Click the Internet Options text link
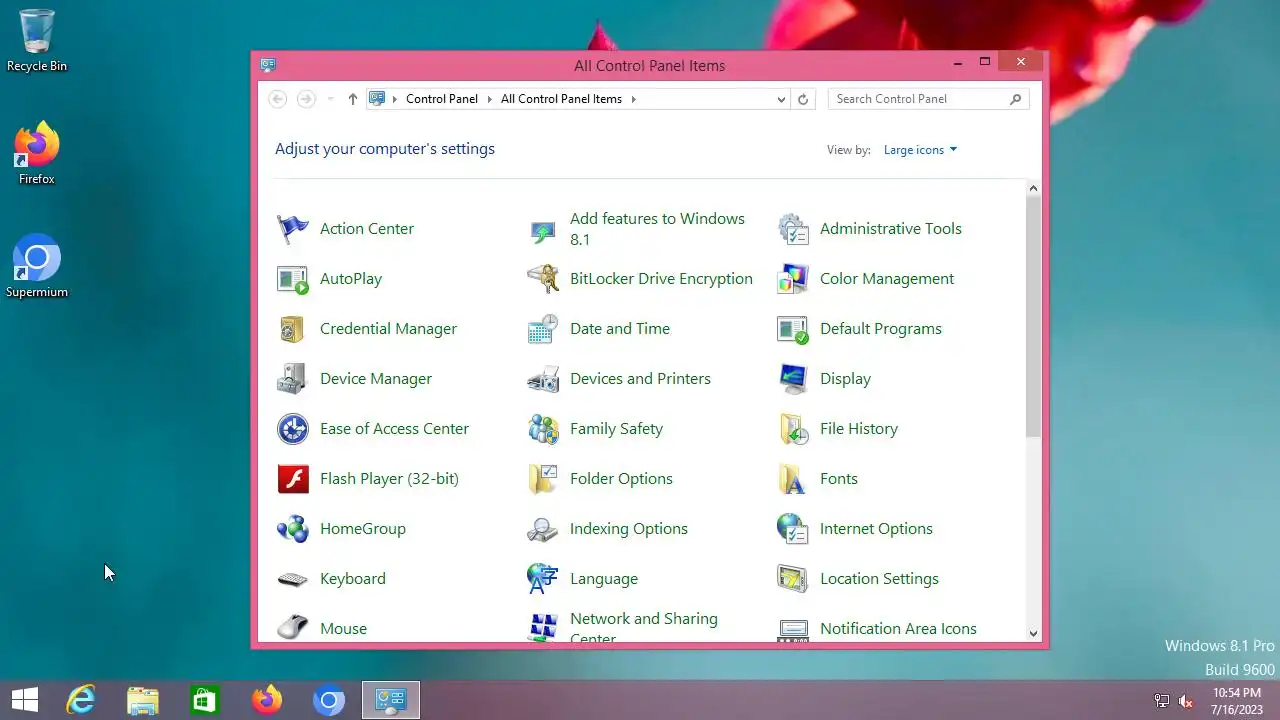1280x720 pixels. 876,529
